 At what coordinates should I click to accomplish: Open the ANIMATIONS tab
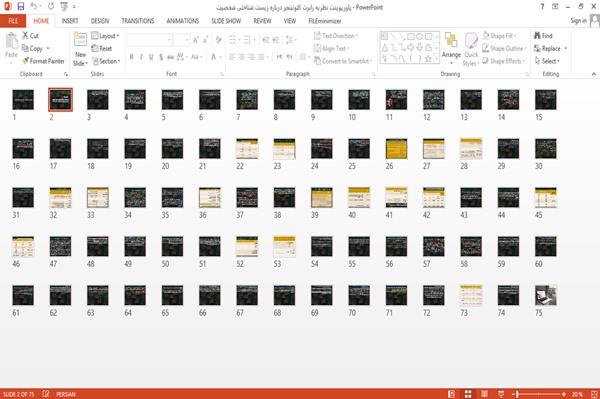pyautogui.click(x=183, y=21)
